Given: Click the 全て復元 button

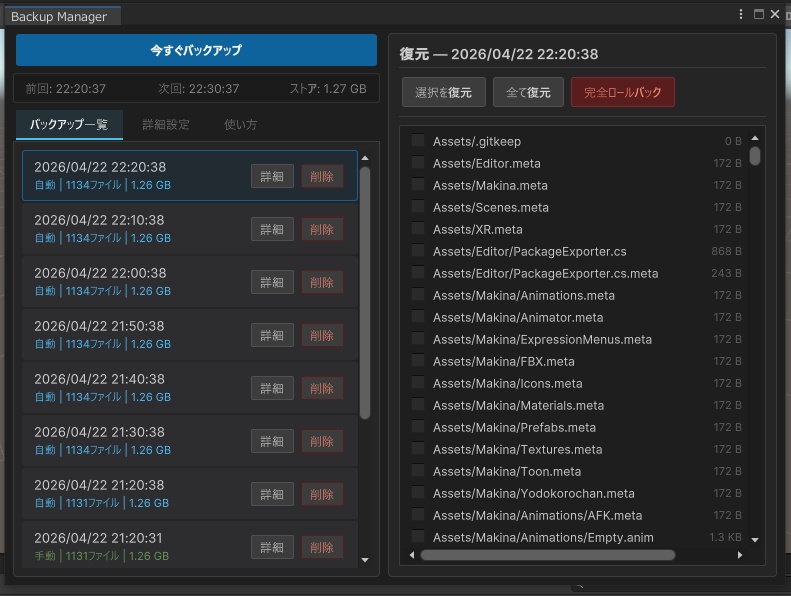Looking at the screenshot, I should click(528, 92).
